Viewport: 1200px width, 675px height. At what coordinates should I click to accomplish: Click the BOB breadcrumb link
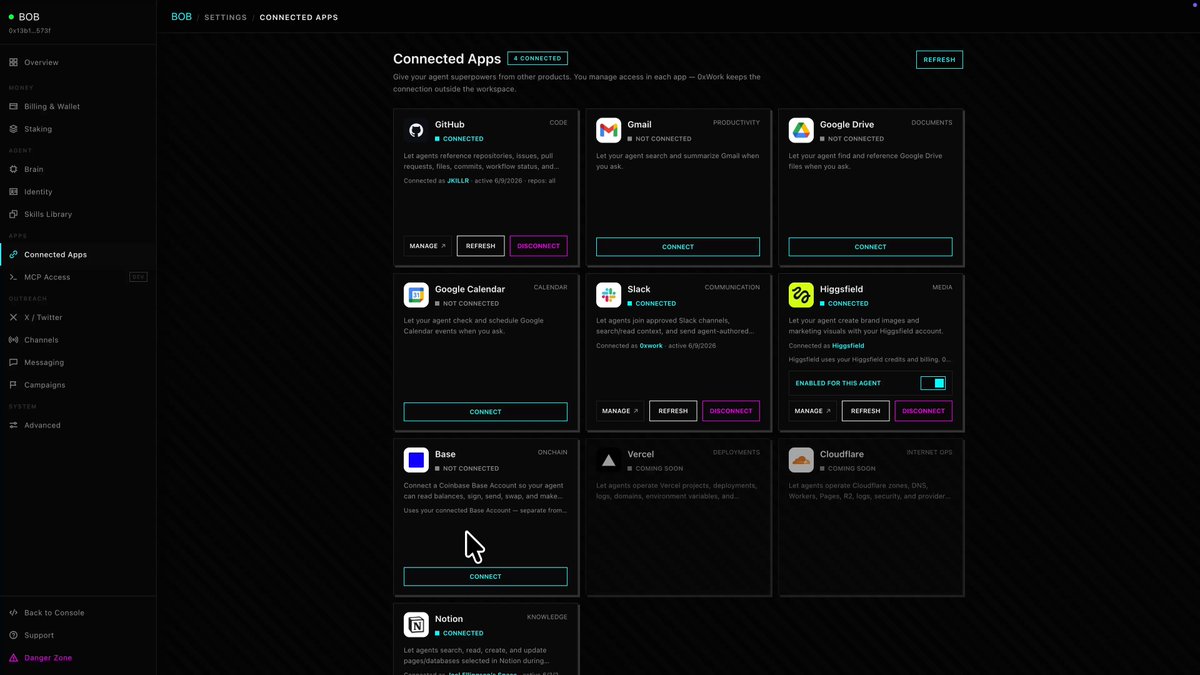click(181, 17)
